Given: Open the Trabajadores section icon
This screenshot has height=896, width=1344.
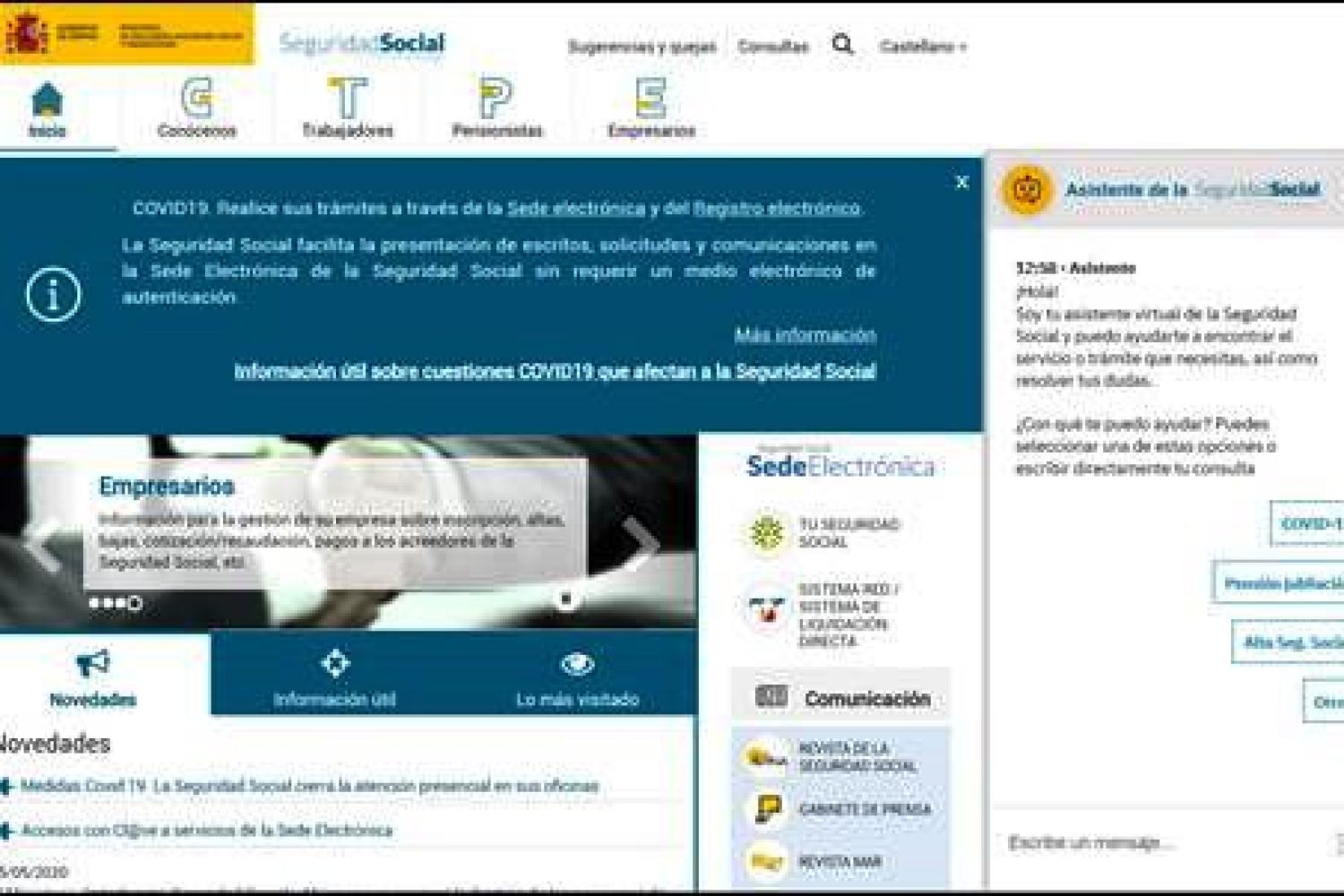Looking at the screenshot, I should click(x=347, y=98).
